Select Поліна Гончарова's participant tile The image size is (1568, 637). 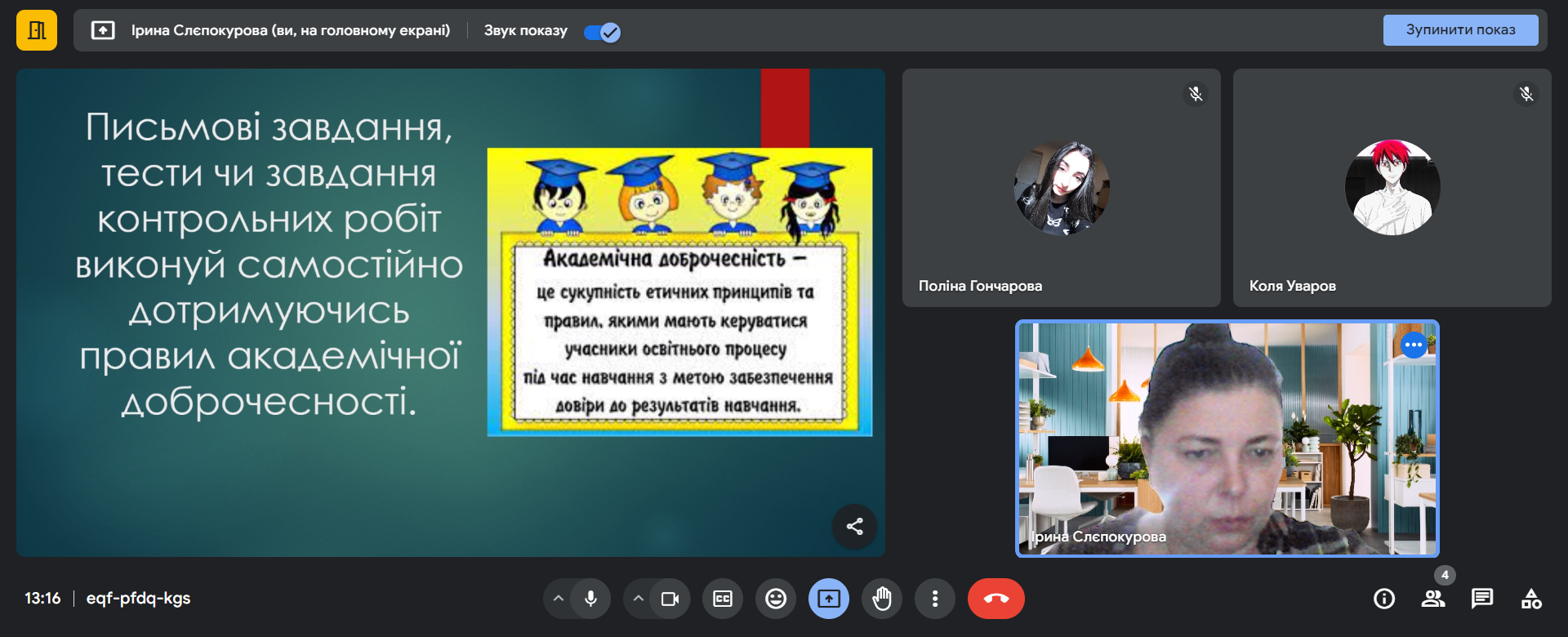[1061, 188]
